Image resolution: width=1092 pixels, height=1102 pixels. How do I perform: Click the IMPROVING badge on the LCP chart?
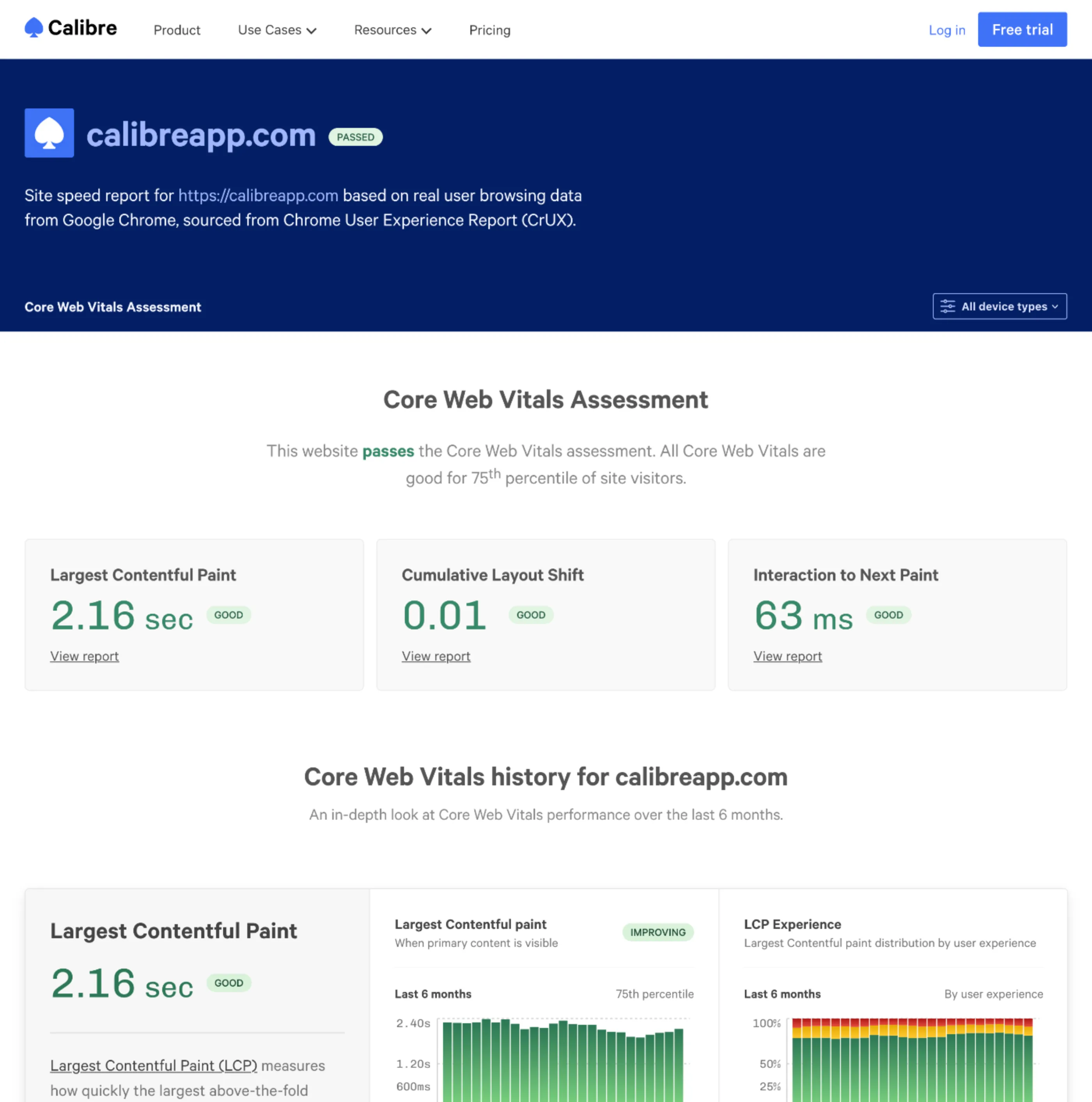click(x=657, y=932)
